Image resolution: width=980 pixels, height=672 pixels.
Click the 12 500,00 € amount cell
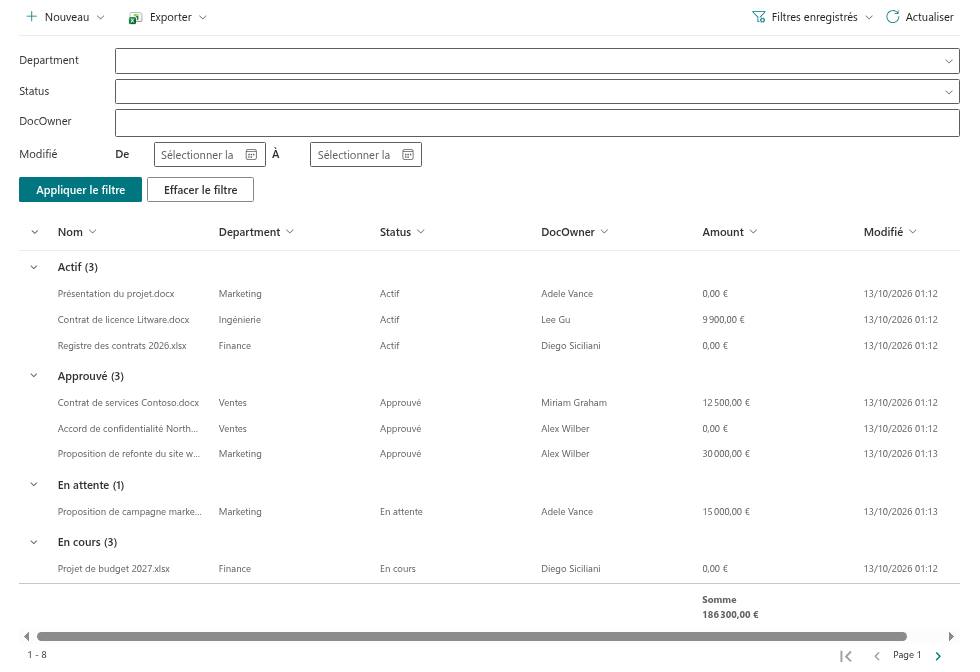click(726, 403)
